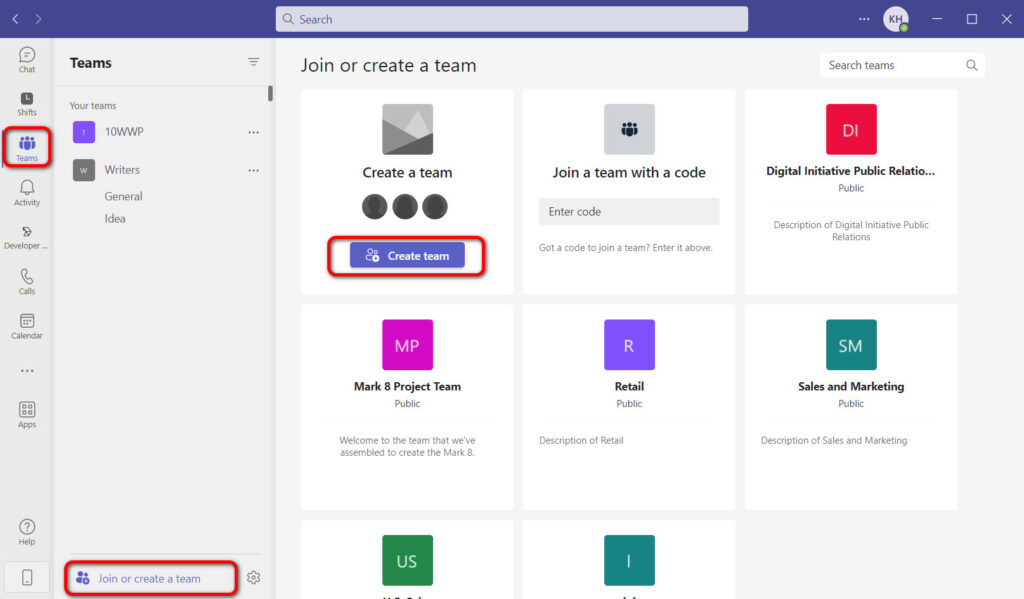Open the Shifts app
Screen dimensions: 1024x599
[x=26, y=103]
